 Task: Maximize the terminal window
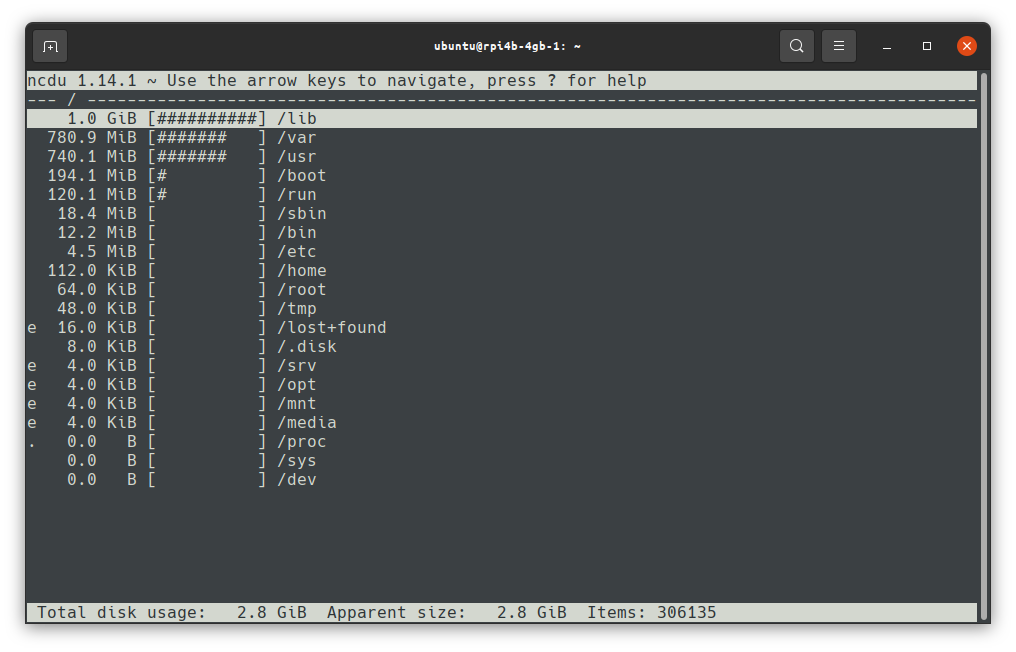(x=927, y=46)
